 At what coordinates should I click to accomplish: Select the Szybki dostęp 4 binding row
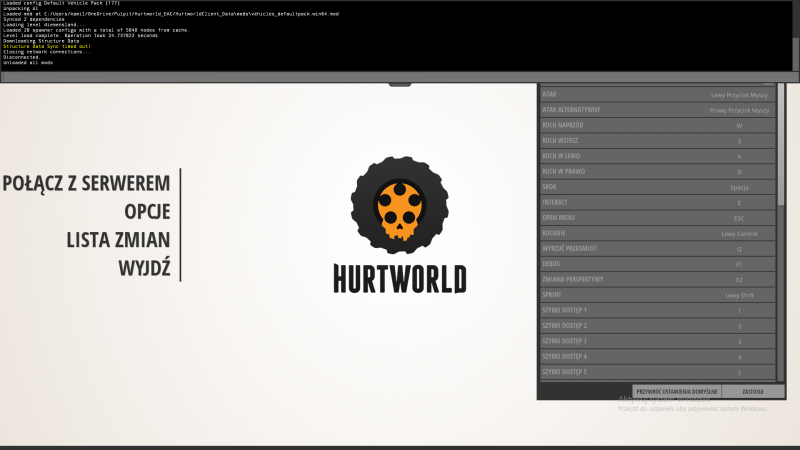[658, 356]
